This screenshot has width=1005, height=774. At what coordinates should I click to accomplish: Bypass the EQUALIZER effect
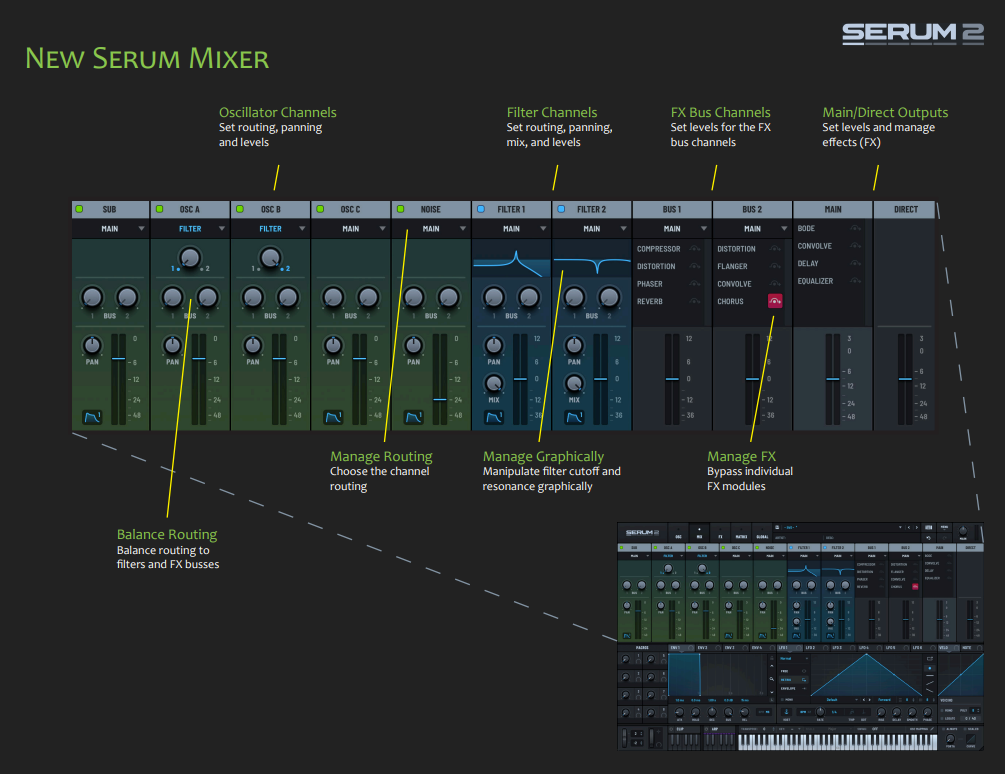(855, 281)
